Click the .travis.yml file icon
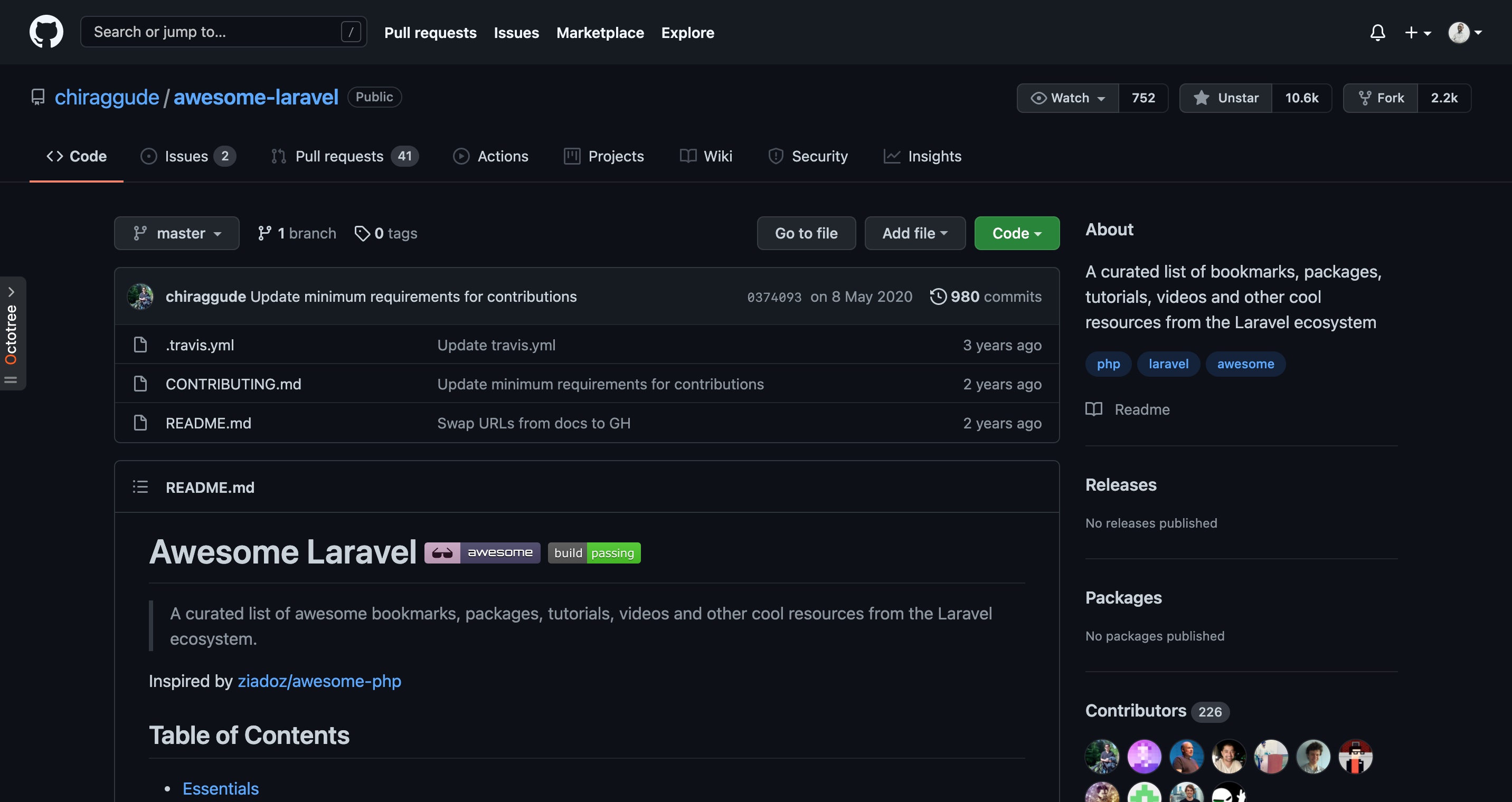This screenshot has width=1512, height=802. 140,345
